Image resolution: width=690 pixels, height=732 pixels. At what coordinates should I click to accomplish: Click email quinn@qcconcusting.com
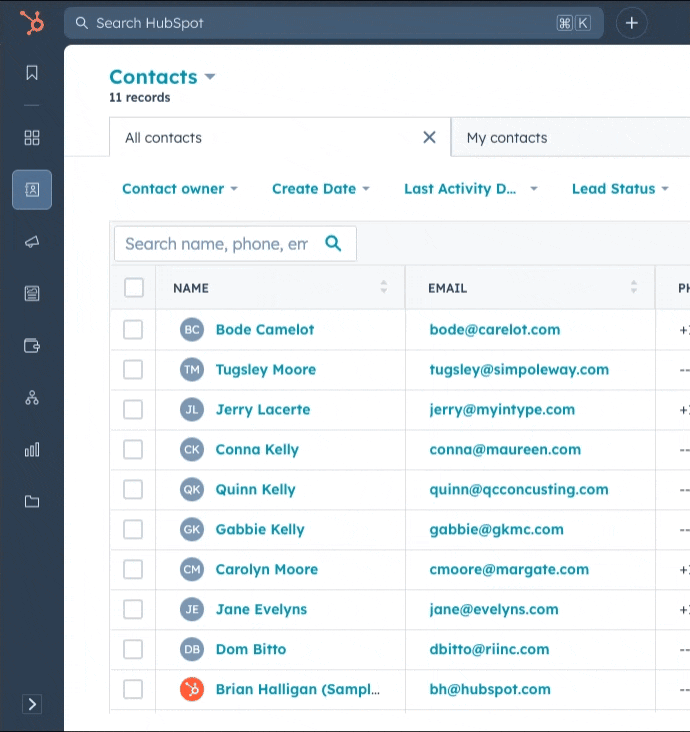[519, 489]
